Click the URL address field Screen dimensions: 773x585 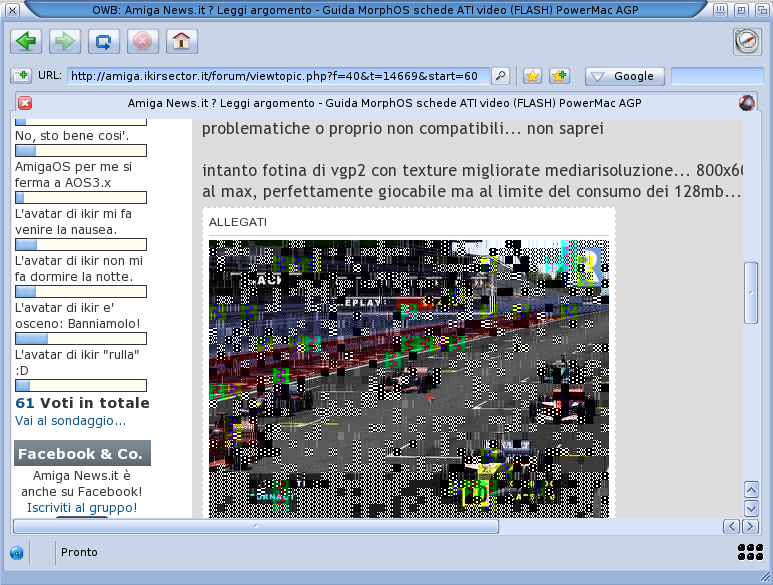tap(278, 76)
